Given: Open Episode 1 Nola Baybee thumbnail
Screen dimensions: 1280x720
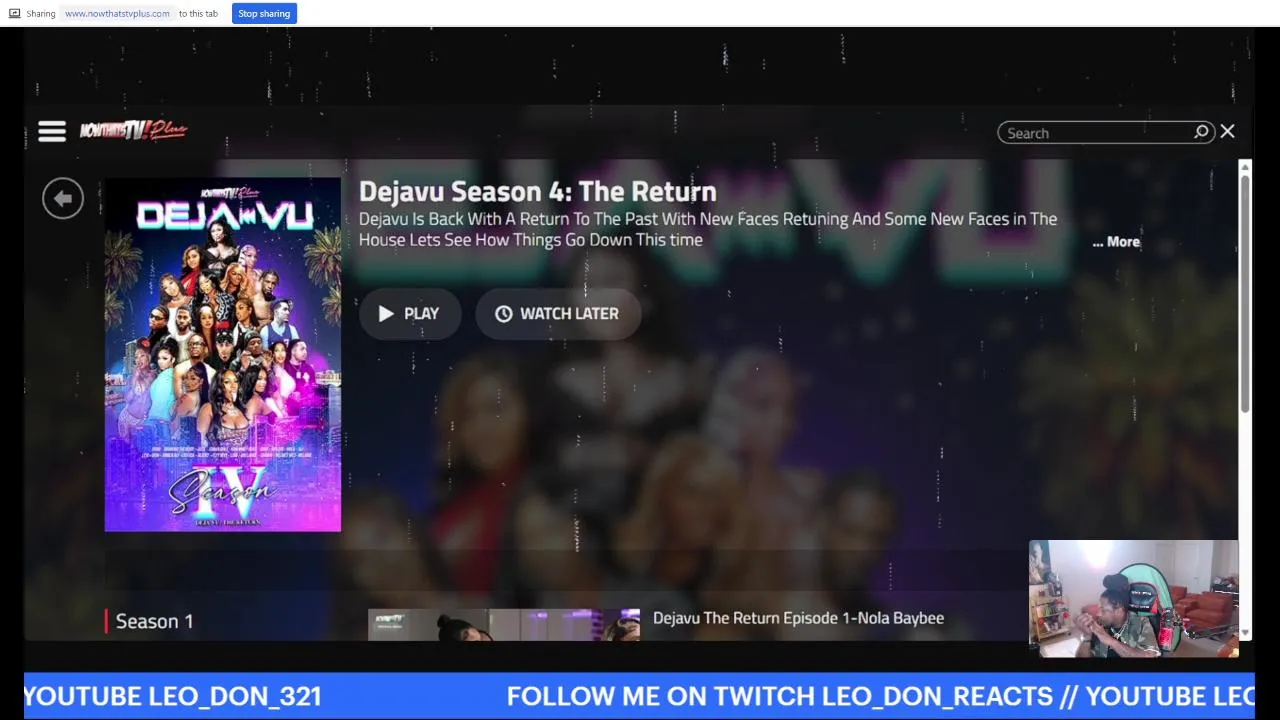Looking at the screenshot, I should pos(504,624).
